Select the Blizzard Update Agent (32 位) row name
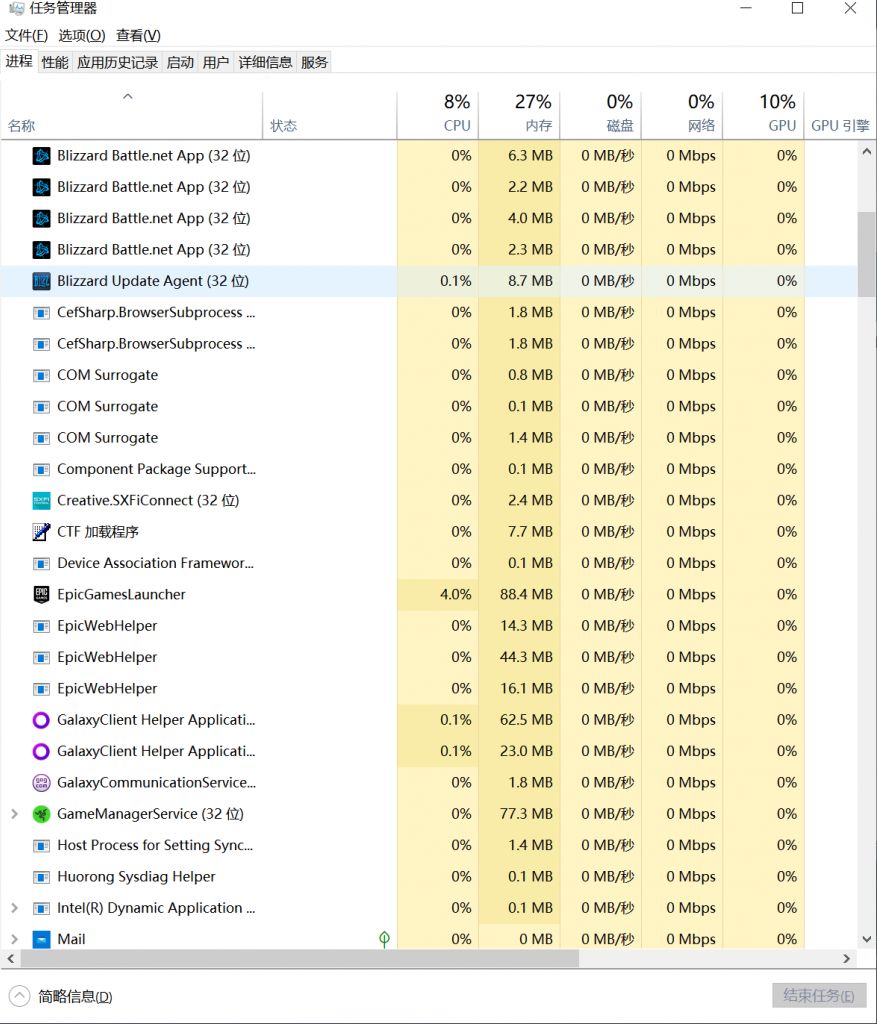Viewport: 877px width, 1024px height. [x=153, y=281]
